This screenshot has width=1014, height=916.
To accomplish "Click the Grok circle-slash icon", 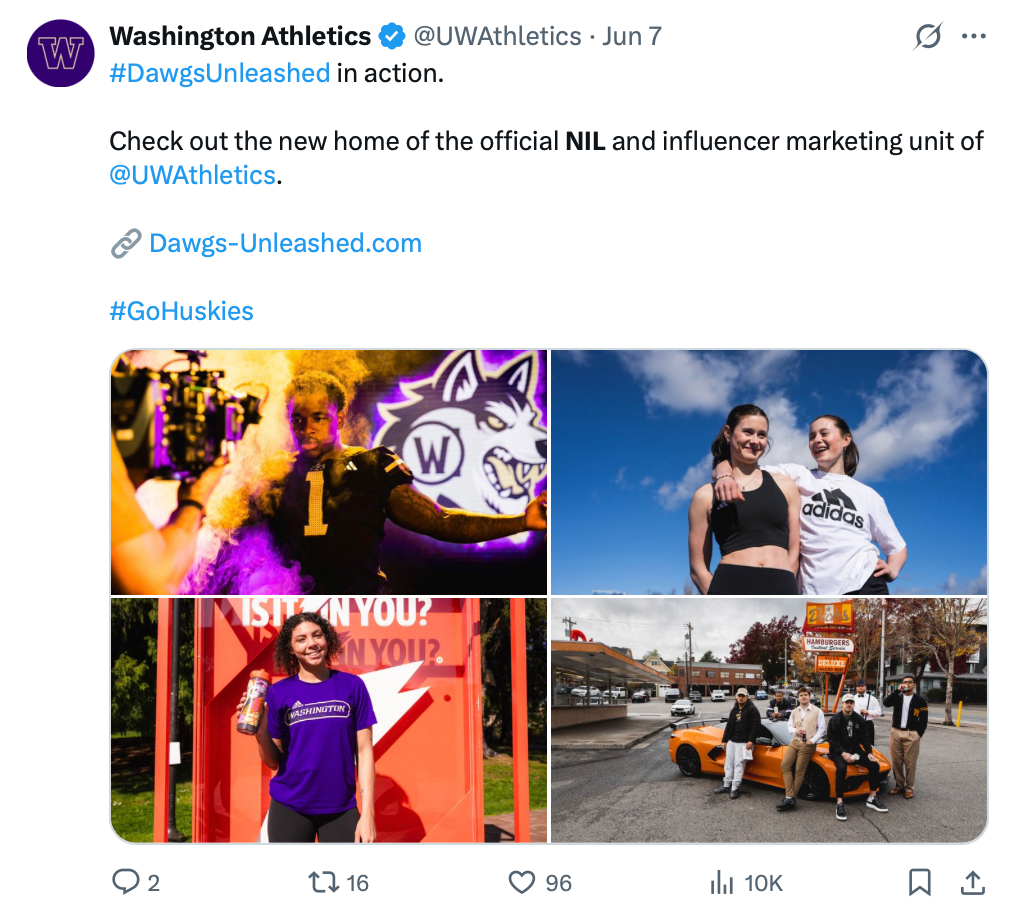I will 928,37.
